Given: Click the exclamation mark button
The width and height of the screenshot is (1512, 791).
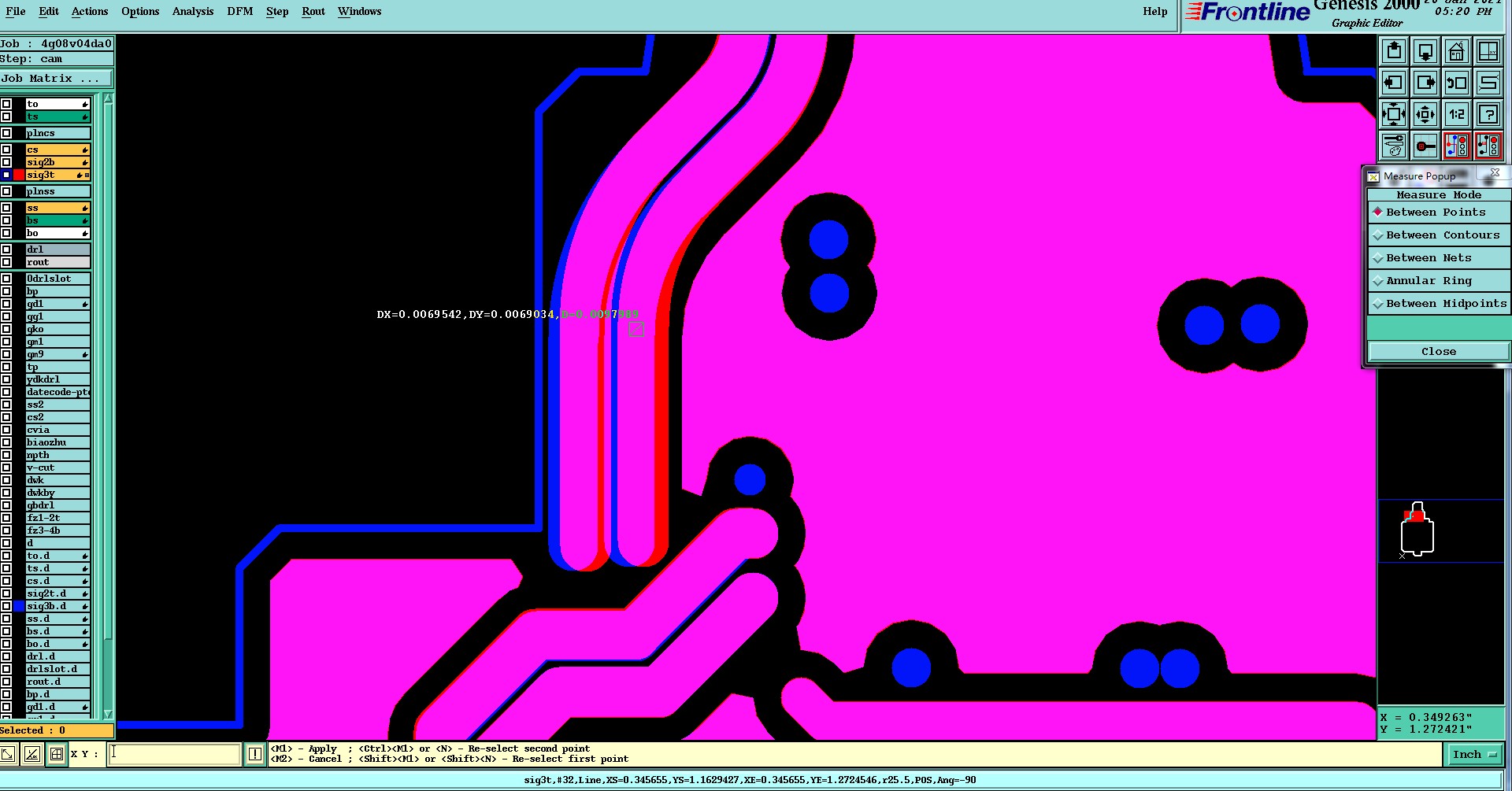Looking at the screenshot, I should pos(255,754).
